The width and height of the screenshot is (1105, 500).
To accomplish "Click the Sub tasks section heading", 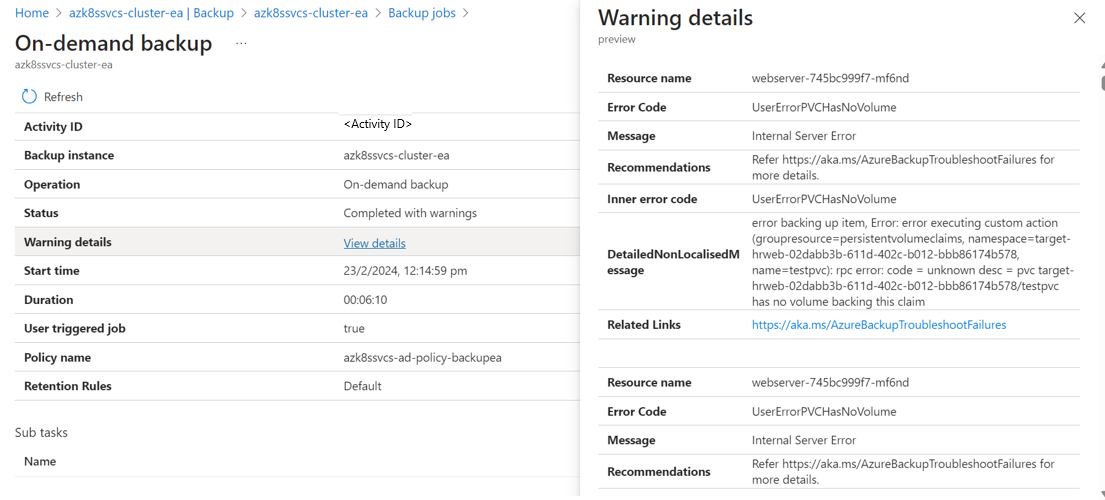I will 41,433.
